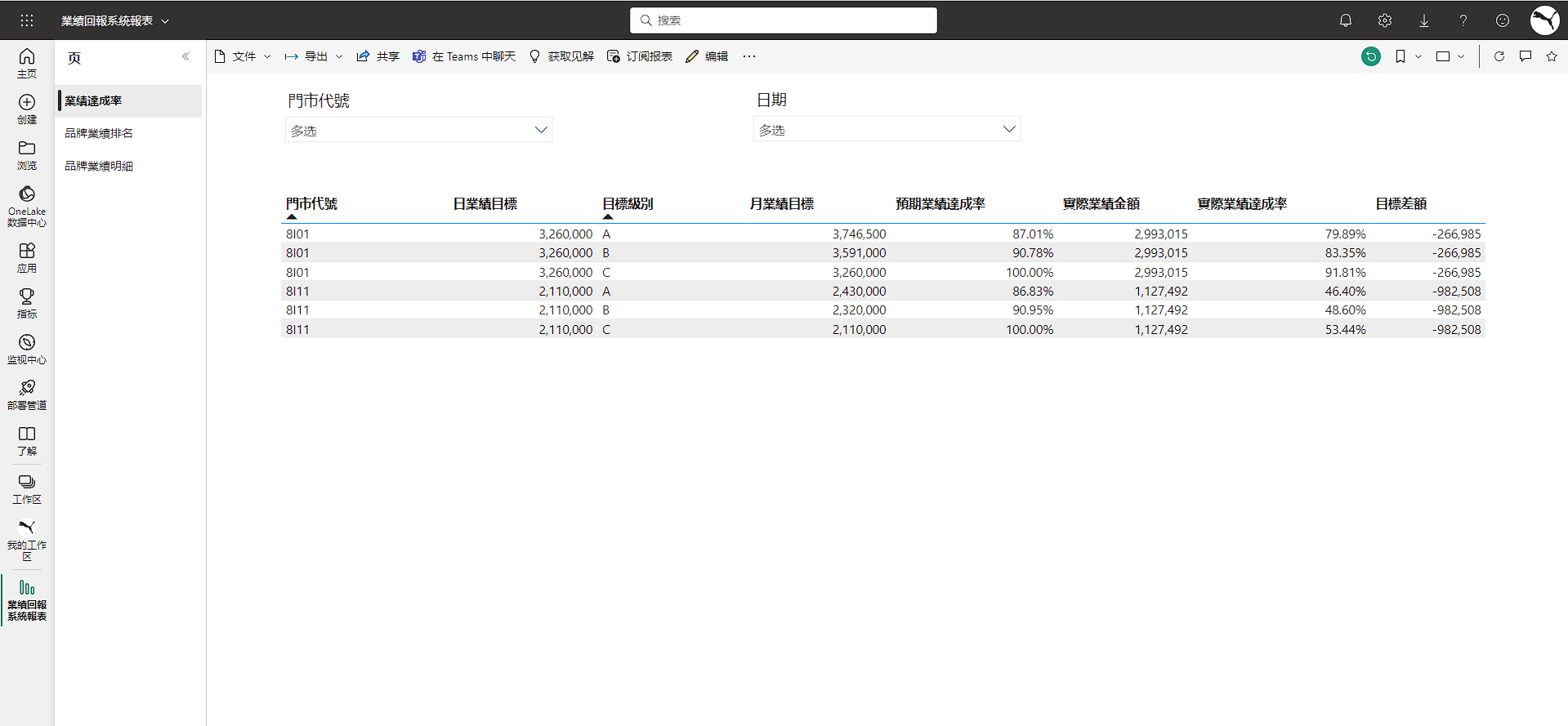The width and height of the screenshot is (1568, 726).
Task: Click the view layout rectangle icon
Action: tap(1443, 56)
